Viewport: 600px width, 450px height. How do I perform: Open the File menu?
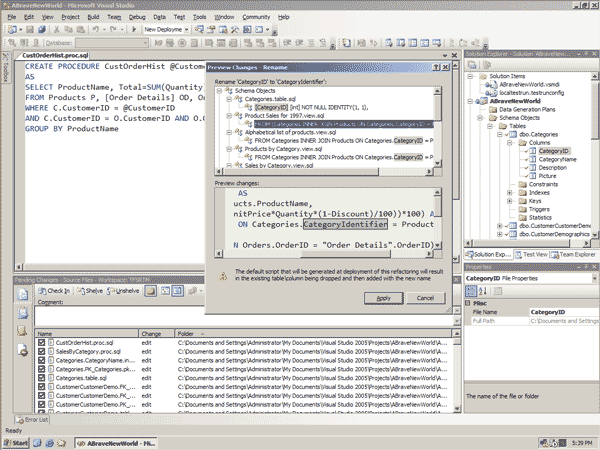click(12, 17)
